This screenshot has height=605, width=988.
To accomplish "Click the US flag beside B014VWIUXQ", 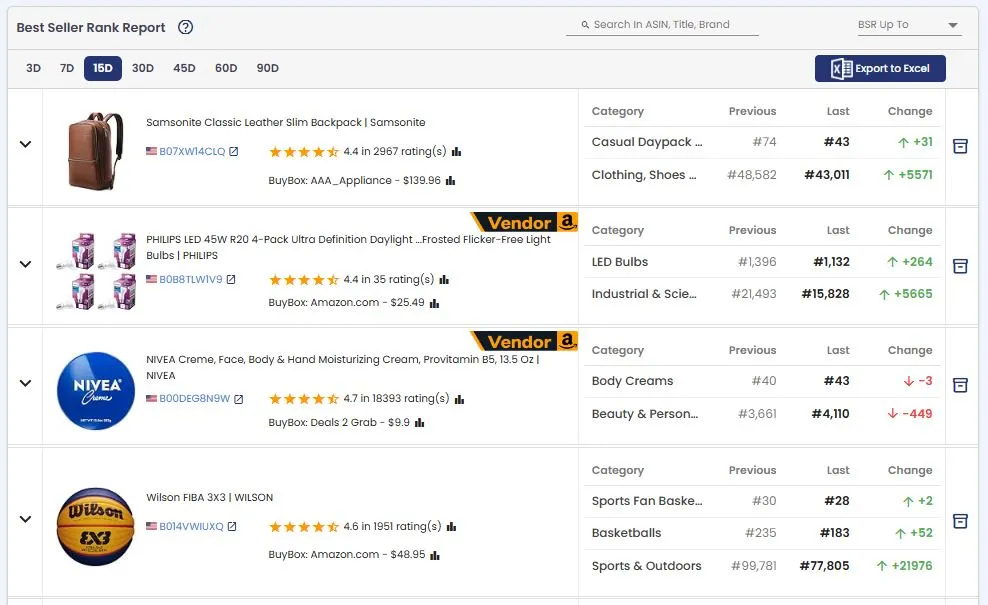I will coord(151,526).
